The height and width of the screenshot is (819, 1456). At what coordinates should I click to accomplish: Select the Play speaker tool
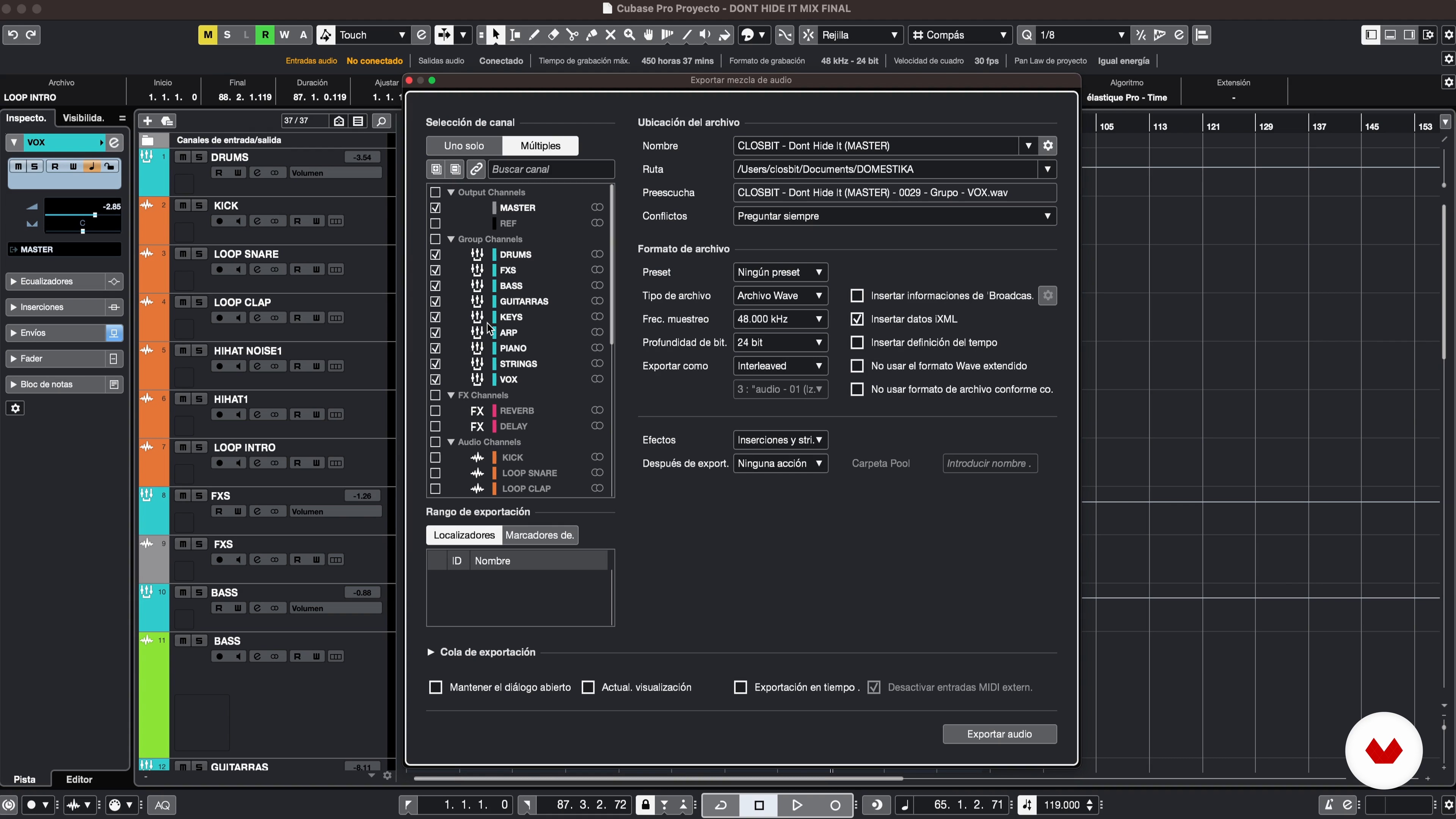pyautogui.click(x=705, y=35)
